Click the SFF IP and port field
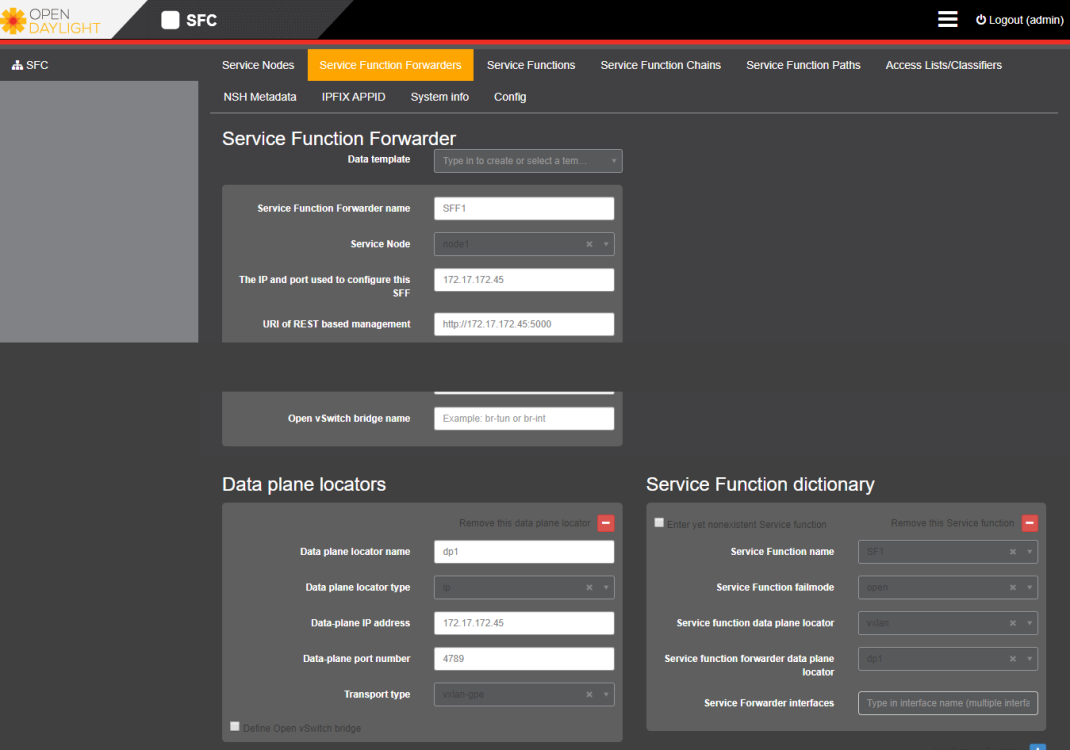 pyautogui.click(x=524, y=280)
